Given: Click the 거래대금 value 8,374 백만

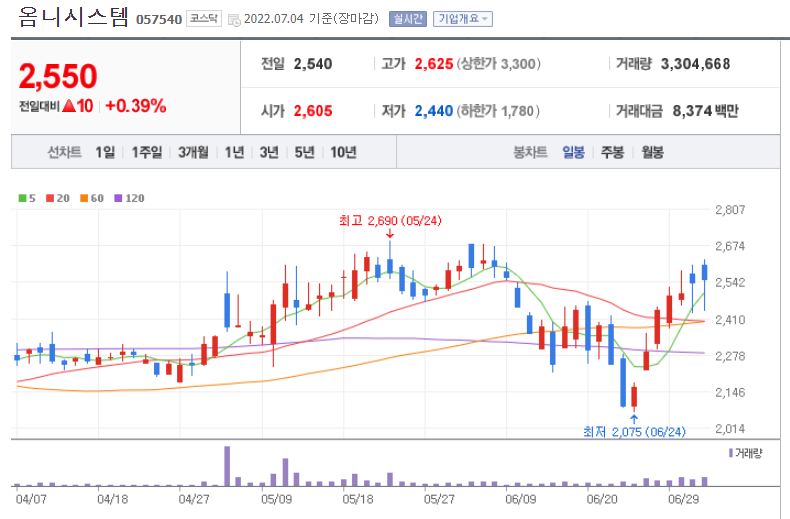Looking at the screenshot, I should 705,111.
